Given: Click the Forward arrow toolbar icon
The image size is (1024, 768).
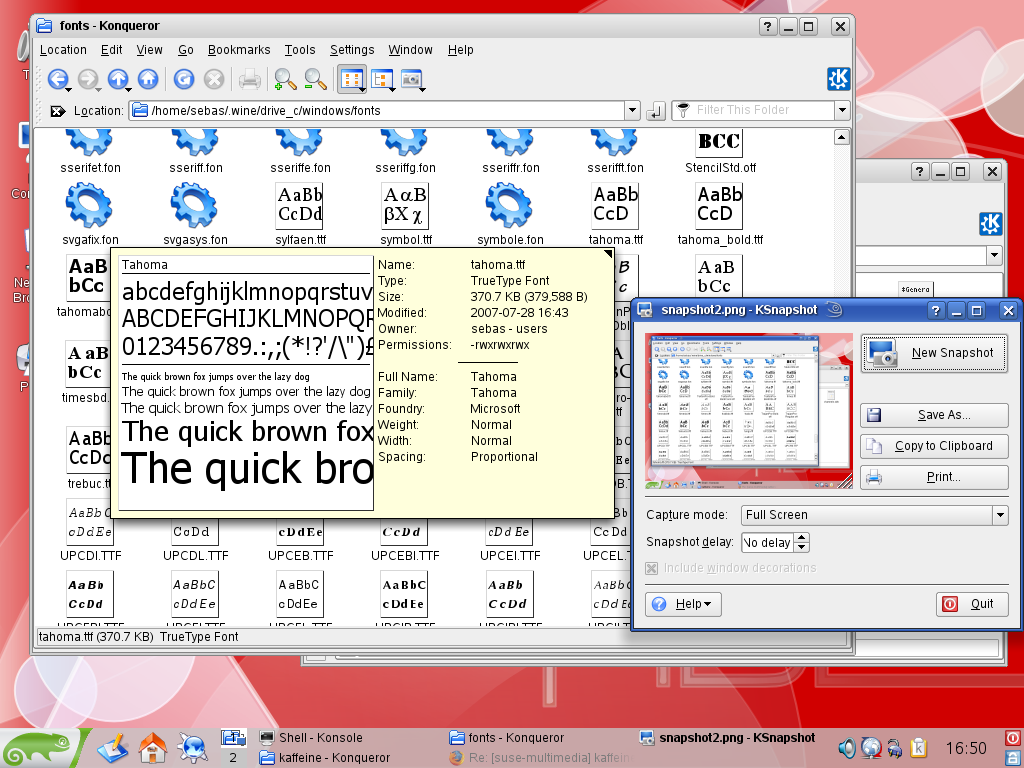Looking at the screenshot, I should (88, 79).
